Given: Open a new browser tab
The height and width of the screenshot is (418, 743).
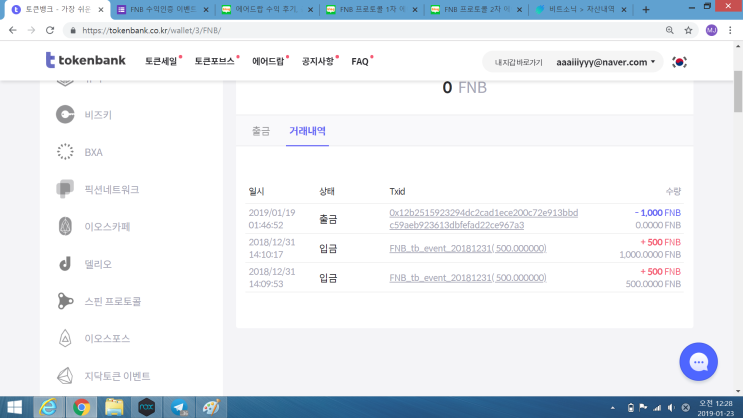Looking at the screenshot, I should [646, 9].
